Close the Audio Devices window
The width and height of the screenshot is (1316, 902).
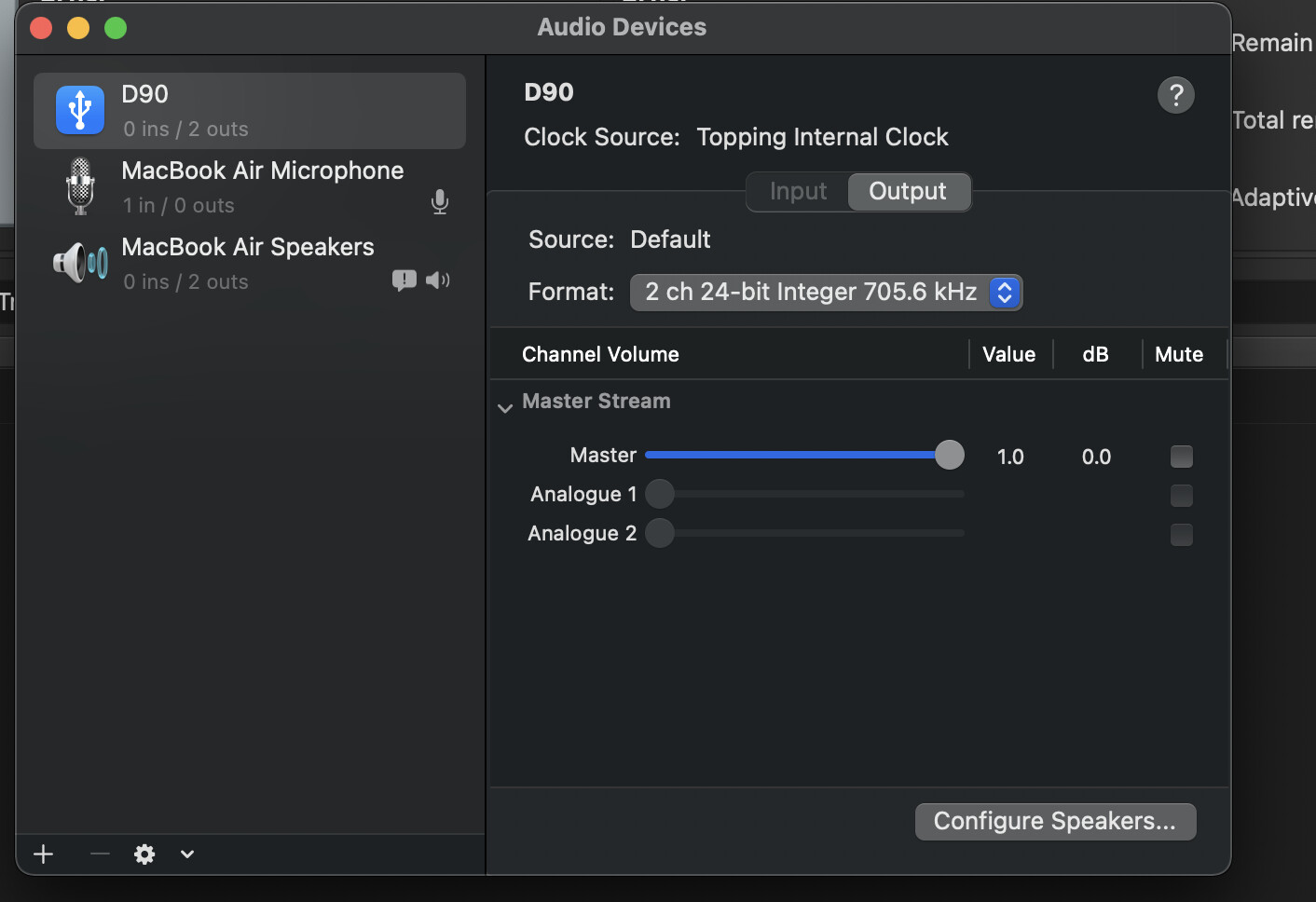(x=41, y=28)
